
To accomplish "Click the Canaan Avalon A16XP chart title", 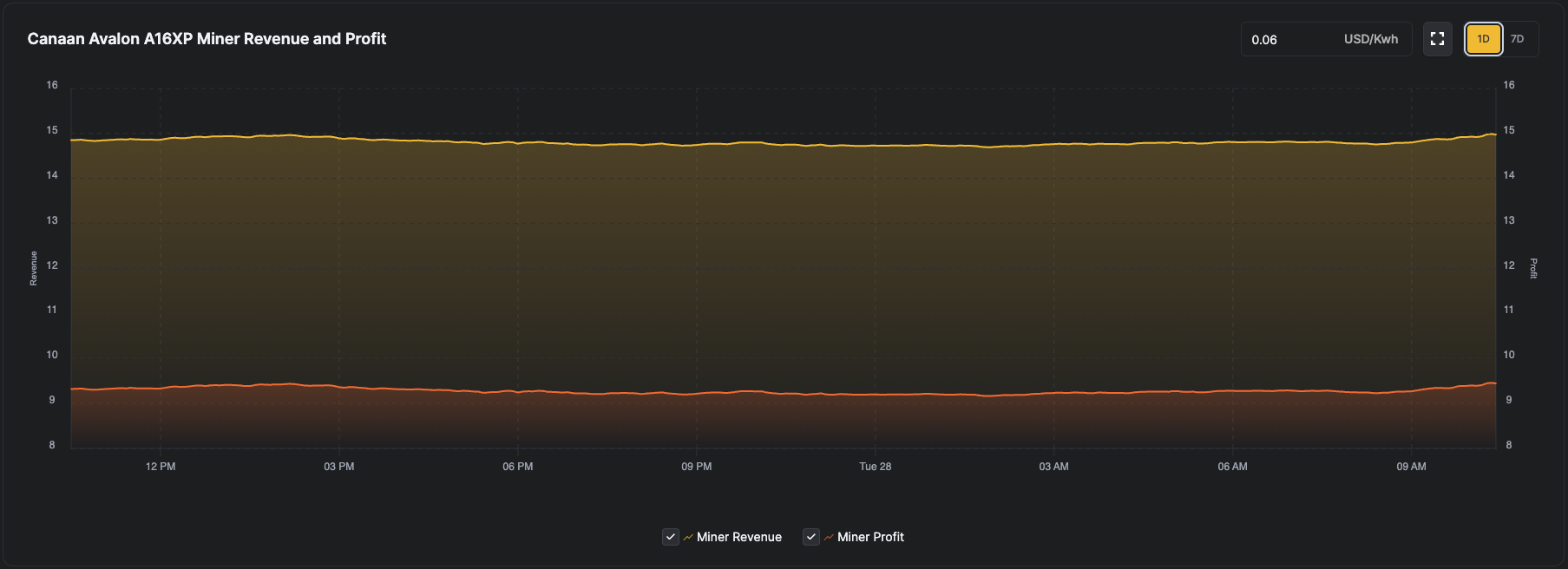I will pos(207,39).
